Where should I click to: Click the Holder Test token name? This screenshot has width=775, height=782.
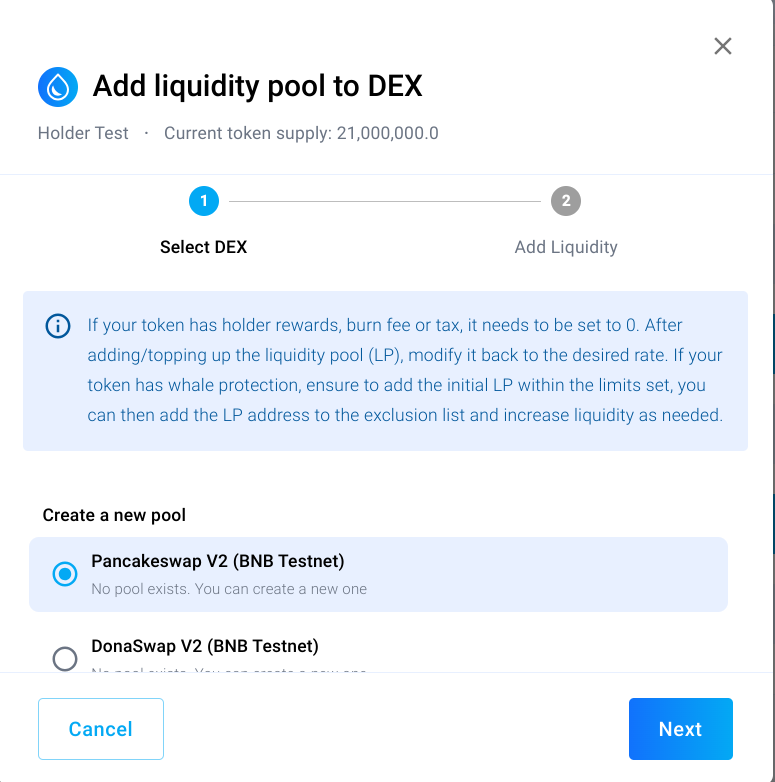83,133
